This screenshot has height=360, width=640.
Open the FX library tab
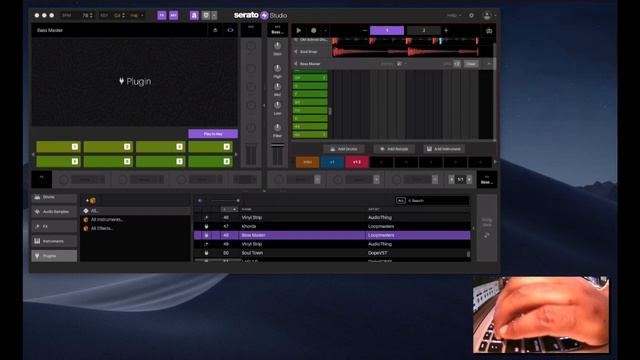click(x=54, y=227)
